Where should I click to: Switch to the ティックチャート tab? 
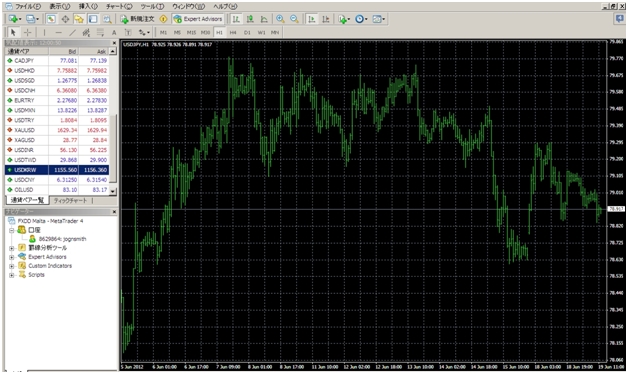click(70, 200)
